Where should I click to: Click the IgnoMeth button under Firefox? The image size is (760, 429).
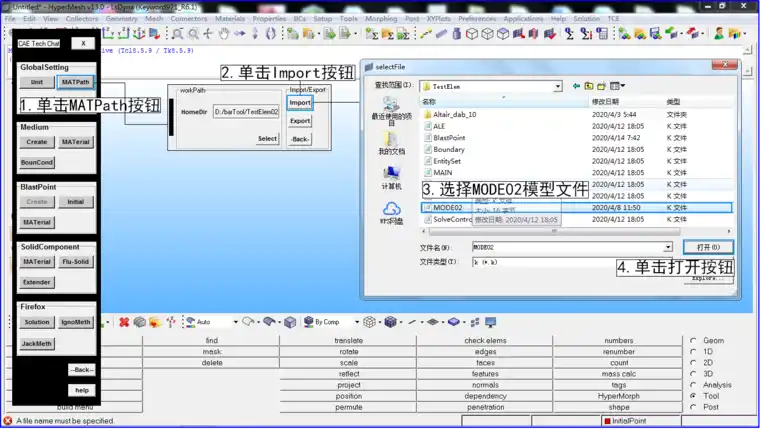coord(76,322)
